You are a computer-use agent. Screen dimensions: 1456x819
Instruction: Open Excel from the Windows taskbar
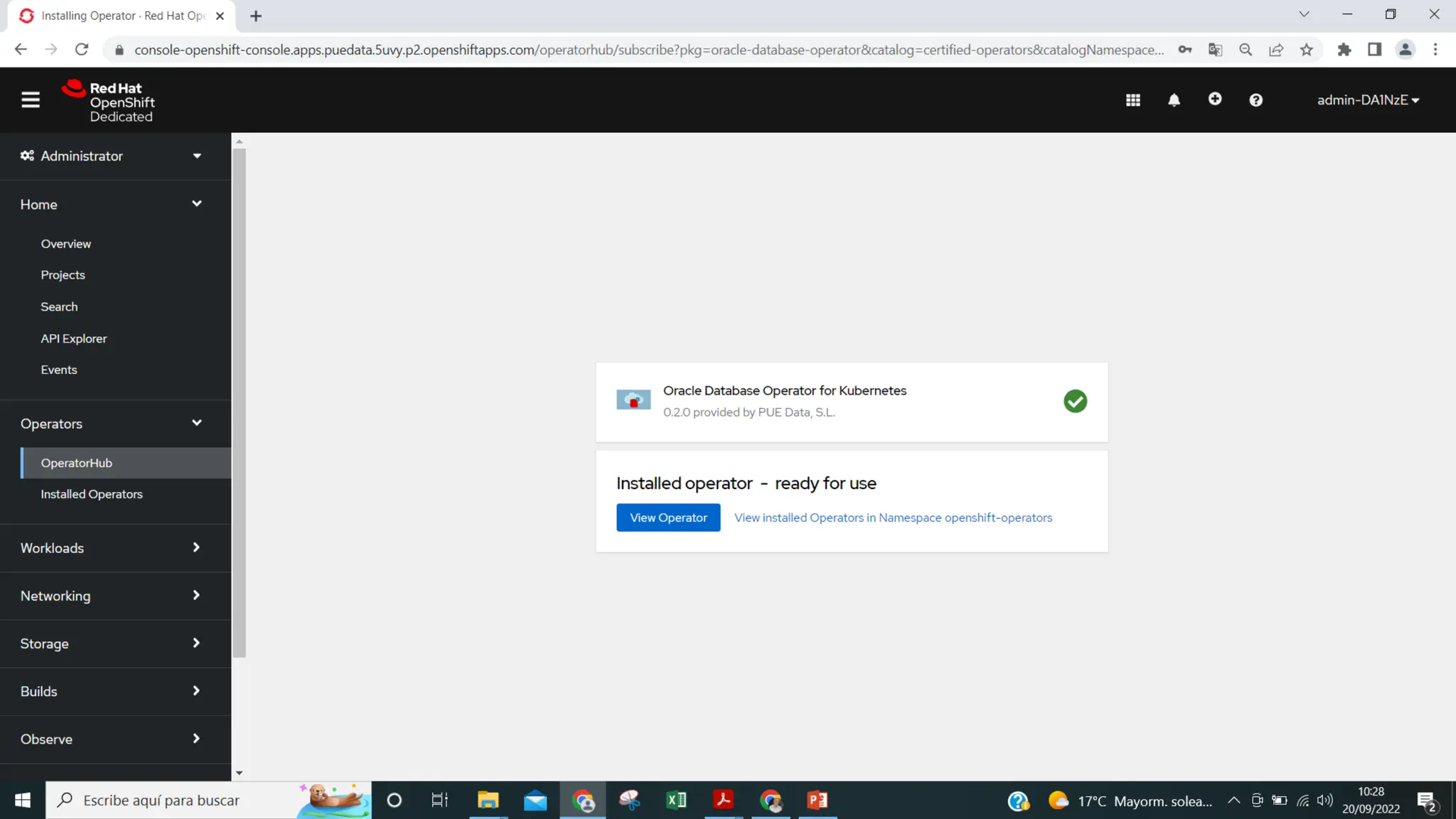[676, 801]
